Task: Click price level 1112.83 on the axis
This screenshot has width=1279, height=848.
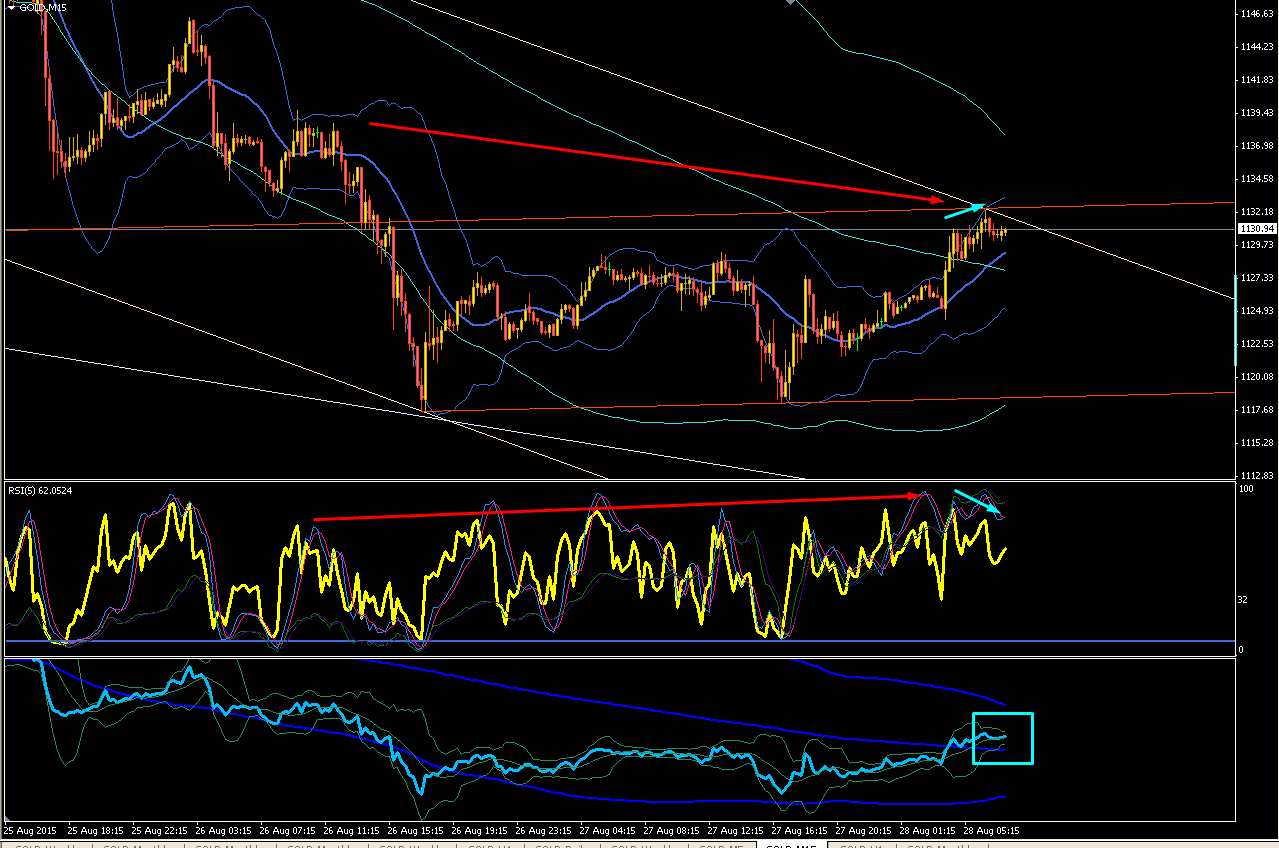Action: coord(1256,476)
